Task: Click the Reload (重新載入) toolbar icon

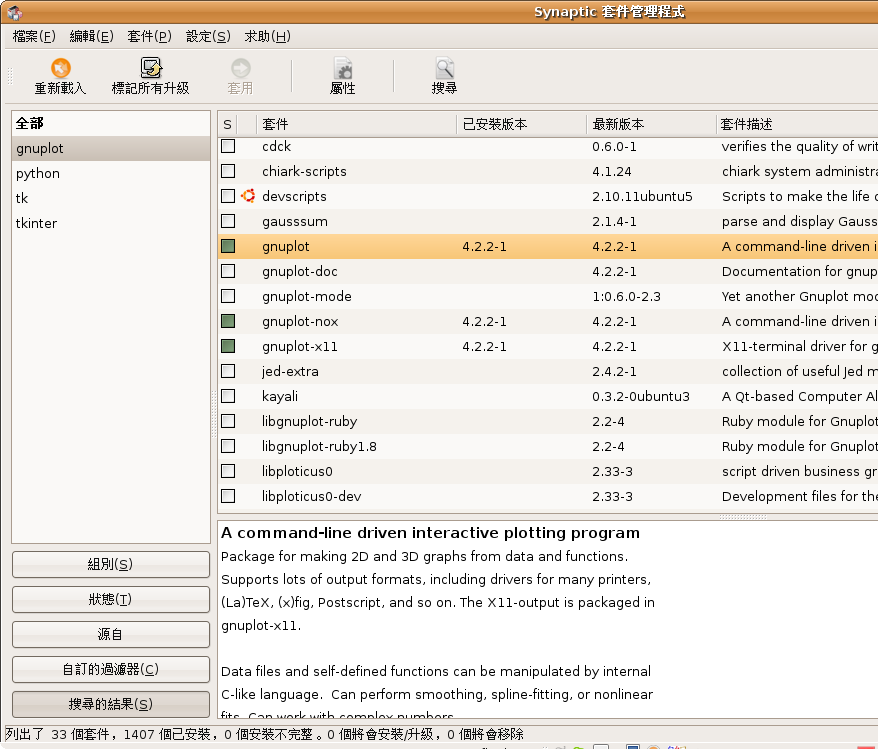Action: pyautogui.click(x=60, y=68)
